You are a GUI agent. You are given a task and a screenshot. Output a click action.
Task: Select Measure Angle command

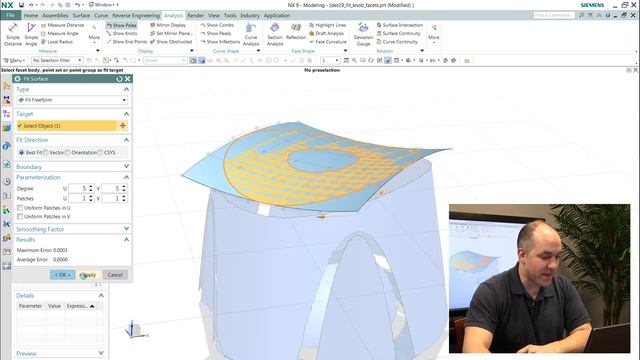pos(60,33)
